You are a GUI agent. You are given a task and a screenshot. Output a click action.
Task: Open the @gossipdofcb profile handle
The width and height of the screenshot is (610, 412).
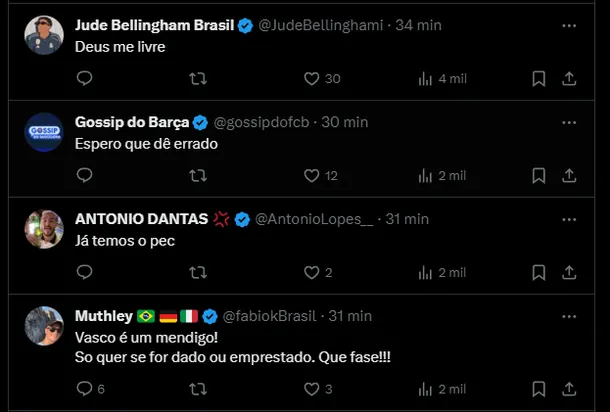[262, 123]
